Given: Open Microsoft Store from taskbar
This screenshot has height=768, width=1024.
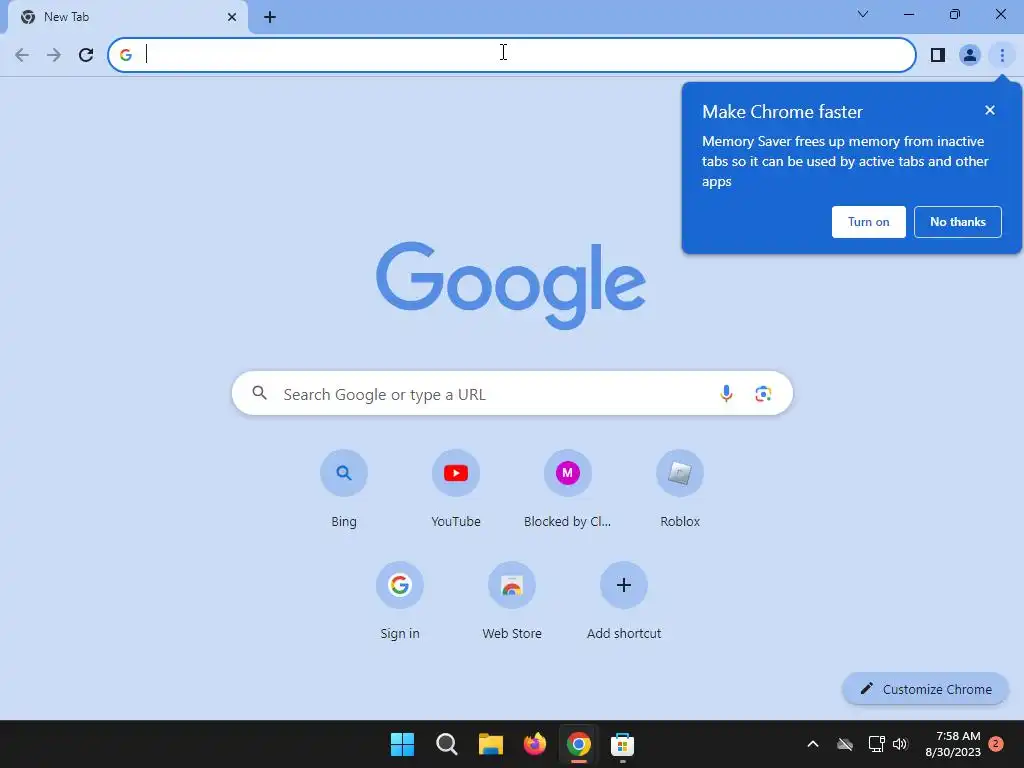Looking at the screenshot, I should tap(622, 744).
